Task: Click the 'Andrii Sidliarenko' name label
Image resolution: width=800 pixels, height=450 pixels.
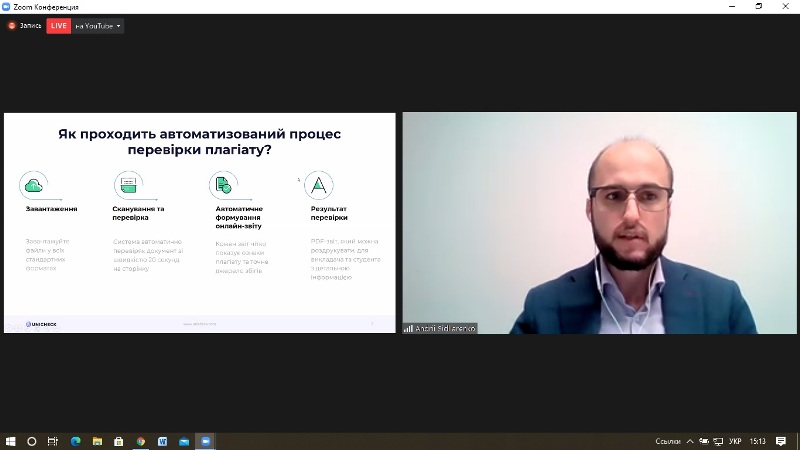Action: click(x=445, y=329)
